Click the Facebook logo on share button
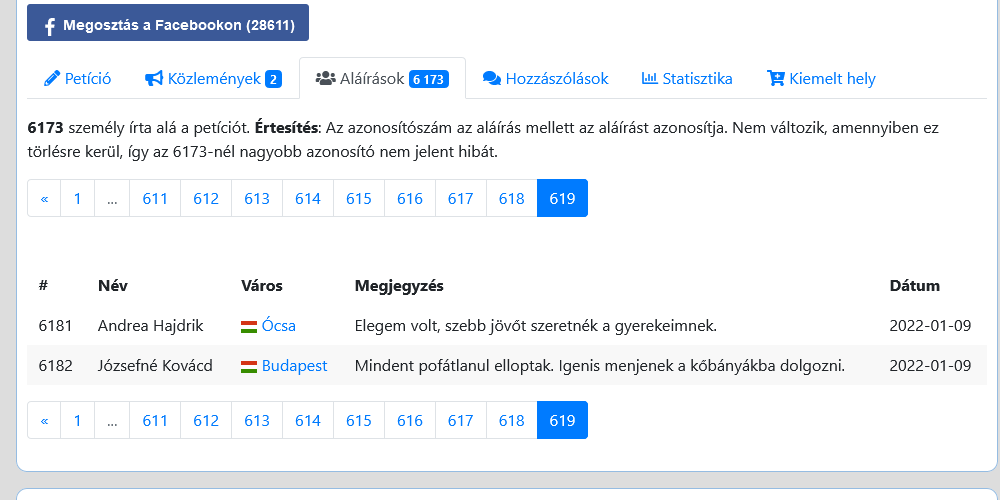The width and height of the screenshot is (1000, 500). pyautogui.click(x=49, y=26)
